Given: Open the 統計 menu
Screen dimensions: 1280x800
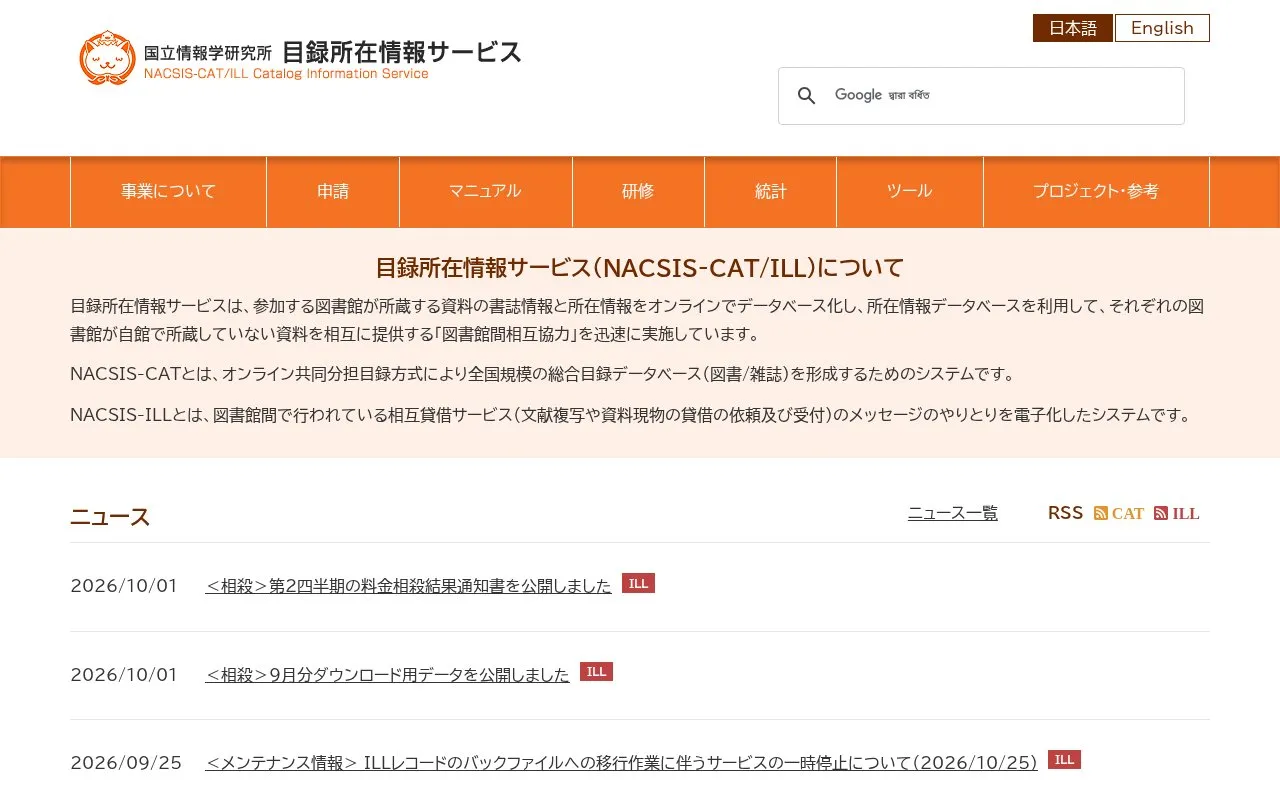Looking at the screenshot, I should (x=770, y=192).
